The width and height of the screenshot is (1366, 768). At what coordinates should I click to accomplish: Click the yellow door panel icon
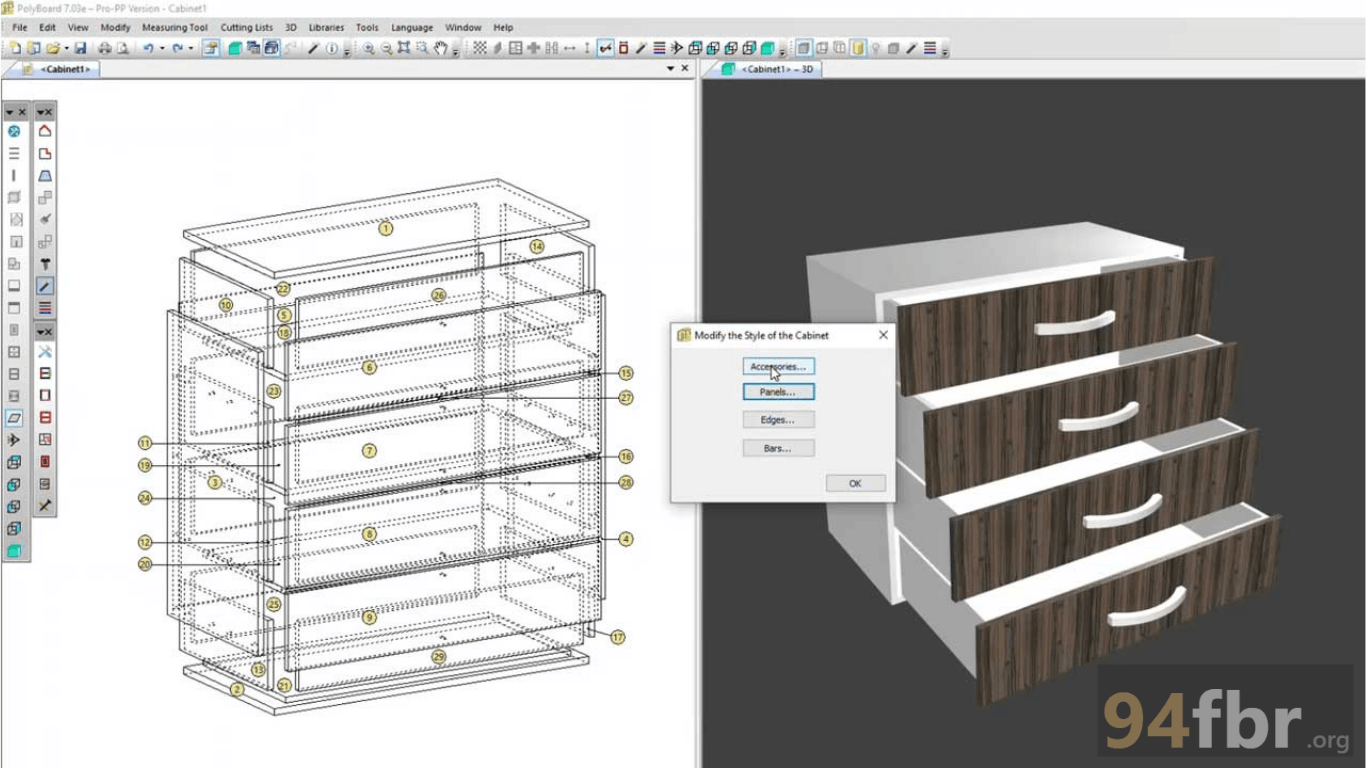point(858,47)
